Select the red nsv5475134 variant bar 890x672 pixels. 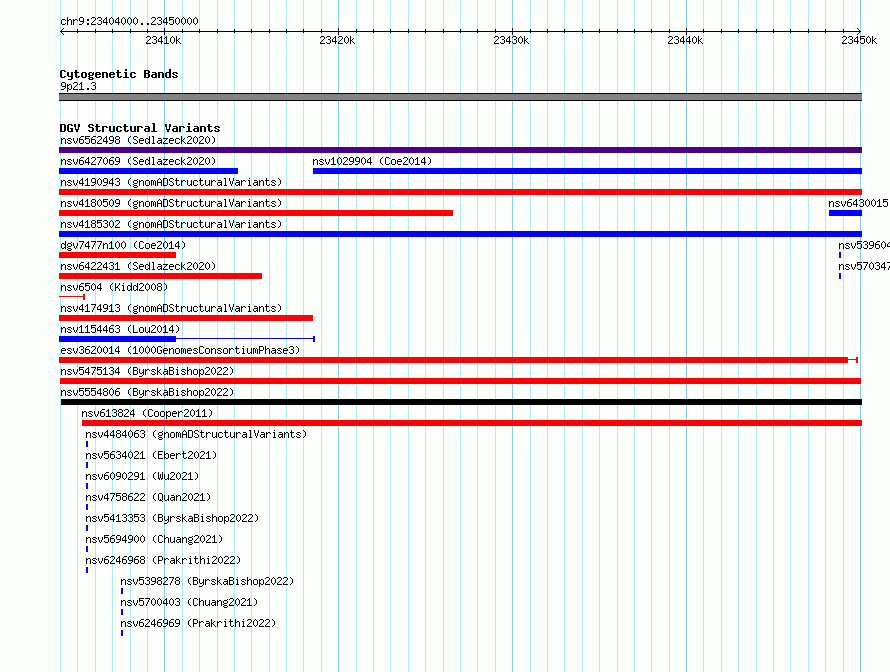(460, 381)
